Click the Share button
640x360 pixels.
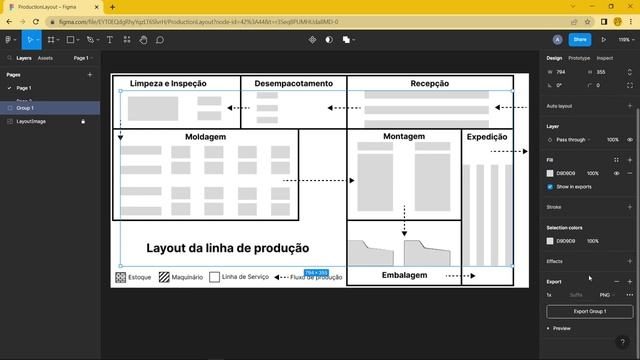pyautogui.click(x=580, y=40)
